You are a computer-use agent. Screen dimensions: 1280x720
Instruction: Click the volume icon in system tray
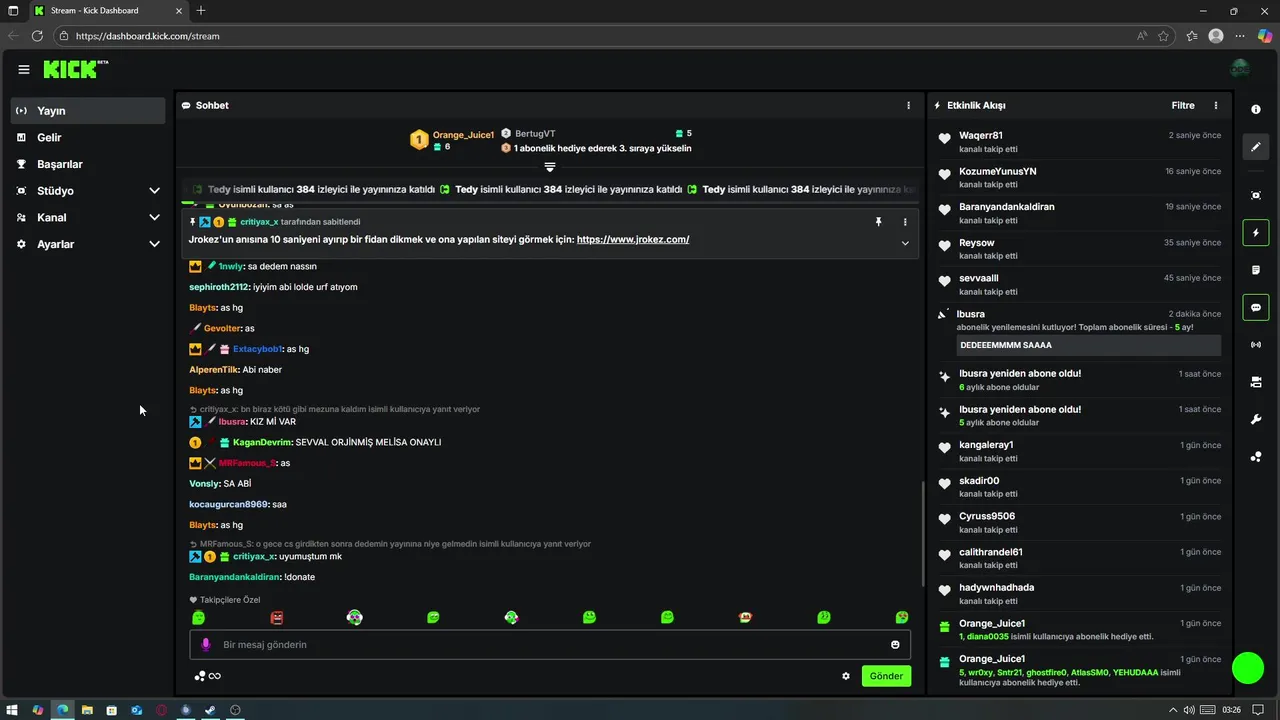(x=1188, y=710)
